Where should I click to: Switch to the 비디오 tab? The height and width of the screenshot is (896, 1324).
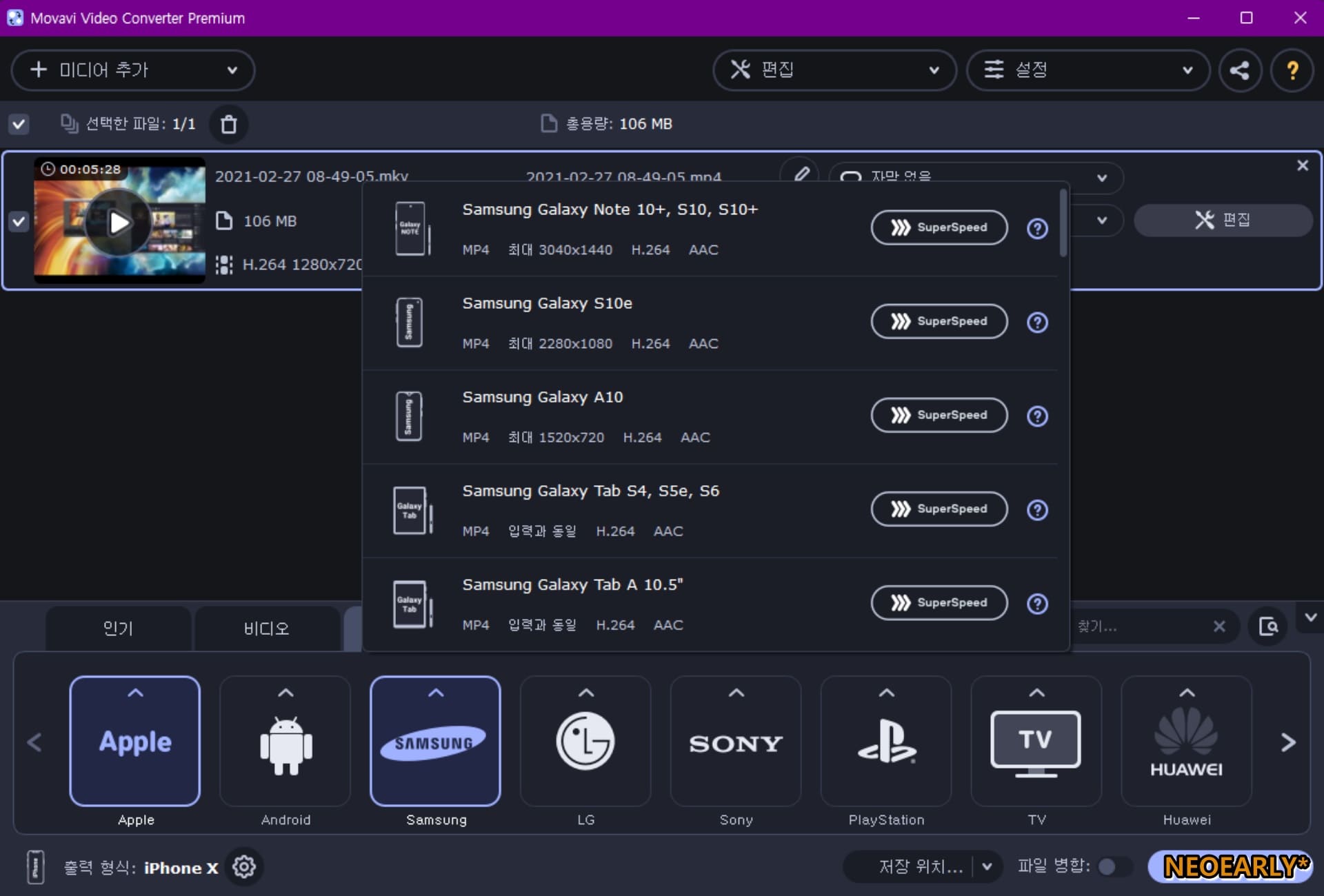pyautogui.click(x=266, y=628)
